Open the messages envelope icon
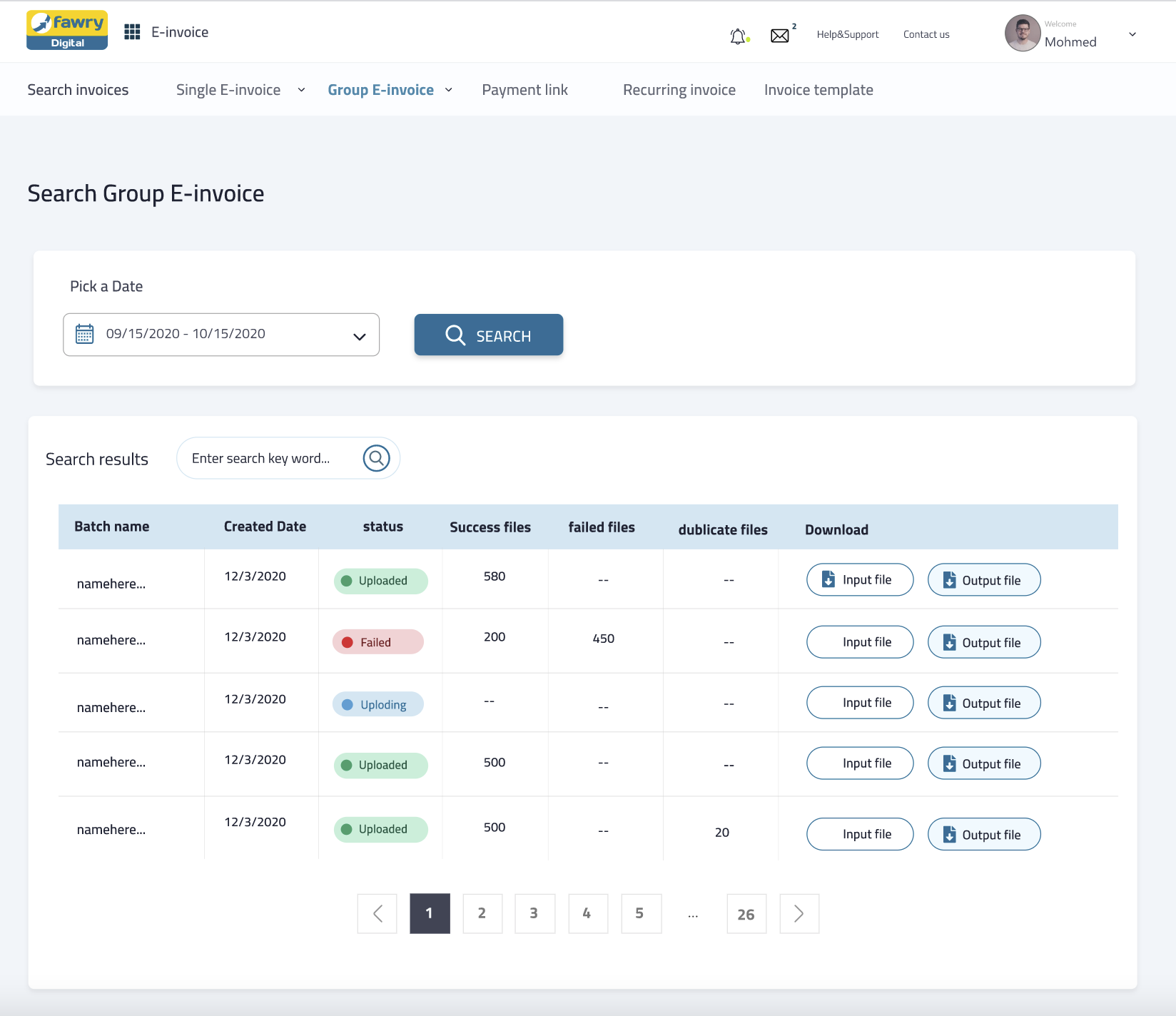This screenshot has width=1176, height=1016. tap(780, 36)
